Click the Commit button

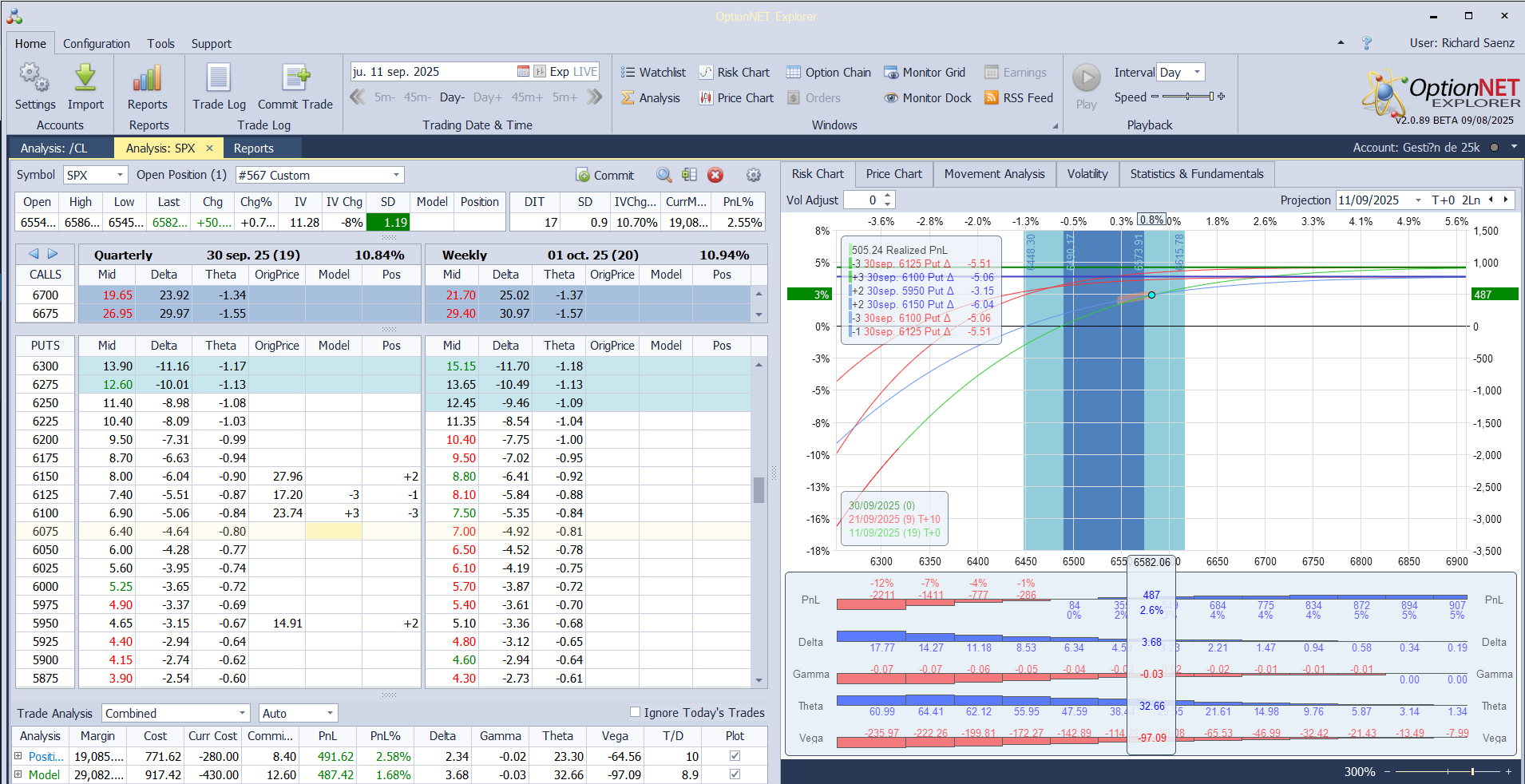(x=604, y=175)
